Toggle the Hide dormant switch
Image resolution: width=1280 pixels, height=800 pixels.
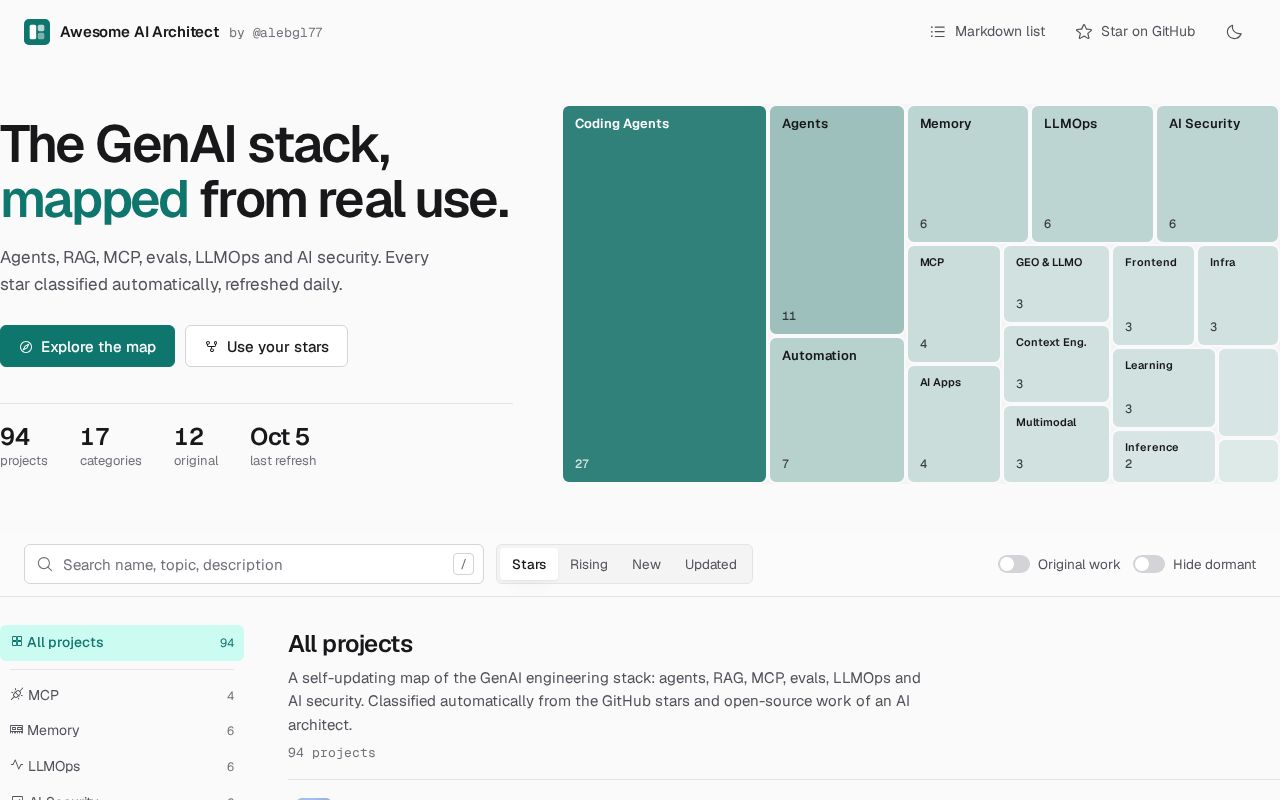(x=1149, y=564)
